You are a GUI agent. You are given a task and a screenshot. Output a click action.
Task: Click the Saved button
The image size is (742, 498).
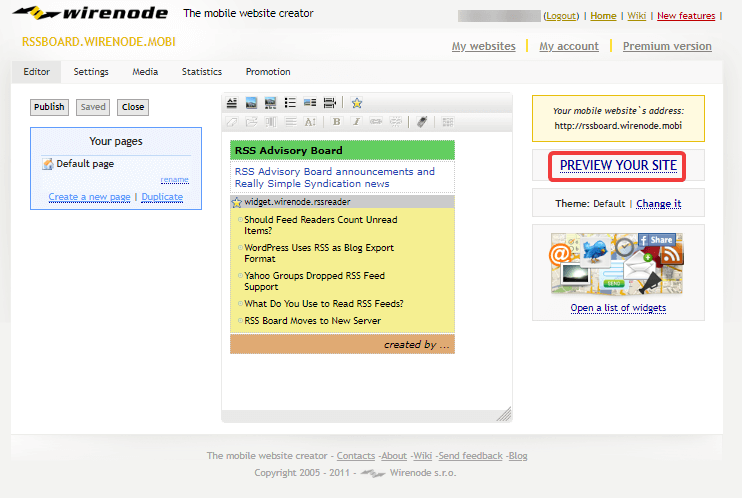click(x=93, y=107)
